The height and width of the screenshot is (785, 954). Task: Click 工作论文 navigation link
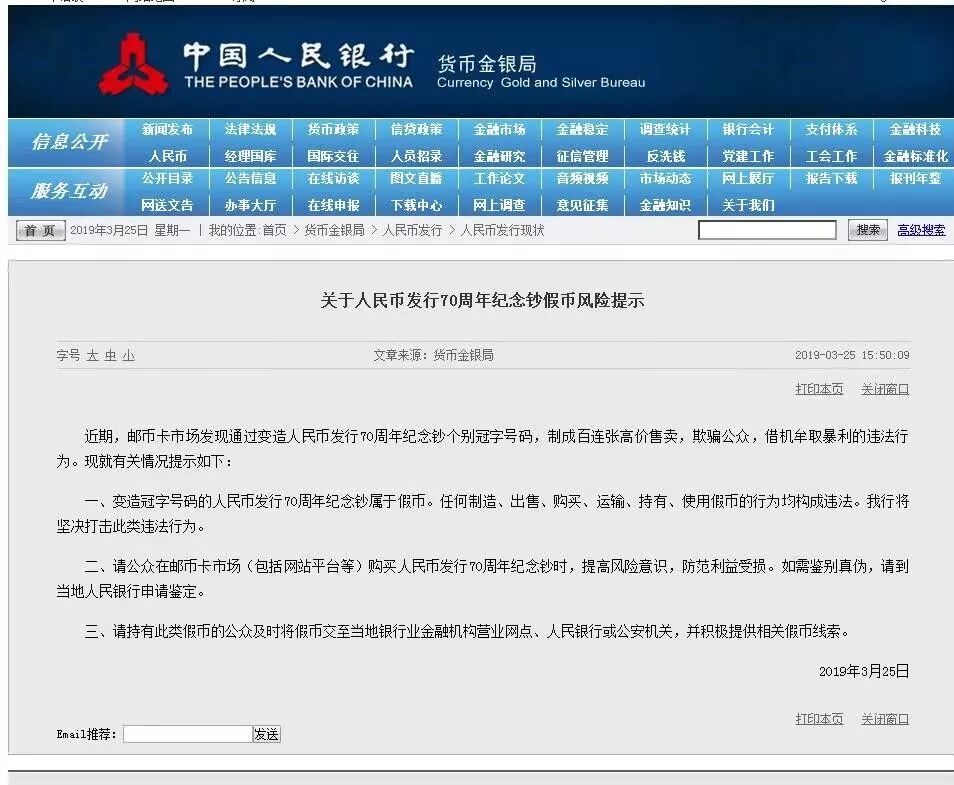[500, 178]
